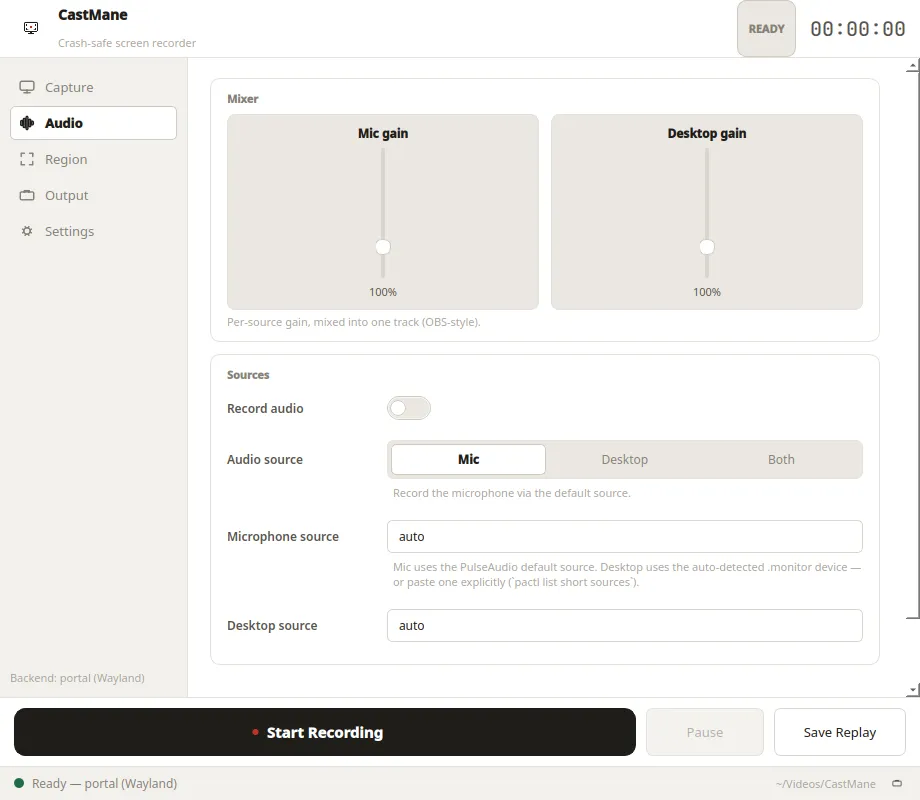Select Mic as audio source
920x800 pixels.
[468, 459]
